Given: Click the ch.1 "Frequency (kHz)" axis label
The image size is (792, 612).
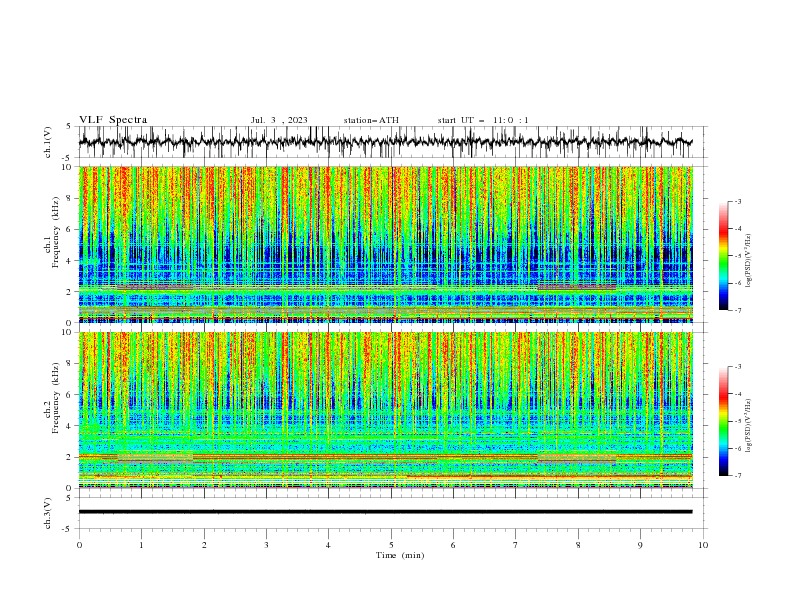Looking at the screenshot, I should pyautogui.click(x=56, y=233).
